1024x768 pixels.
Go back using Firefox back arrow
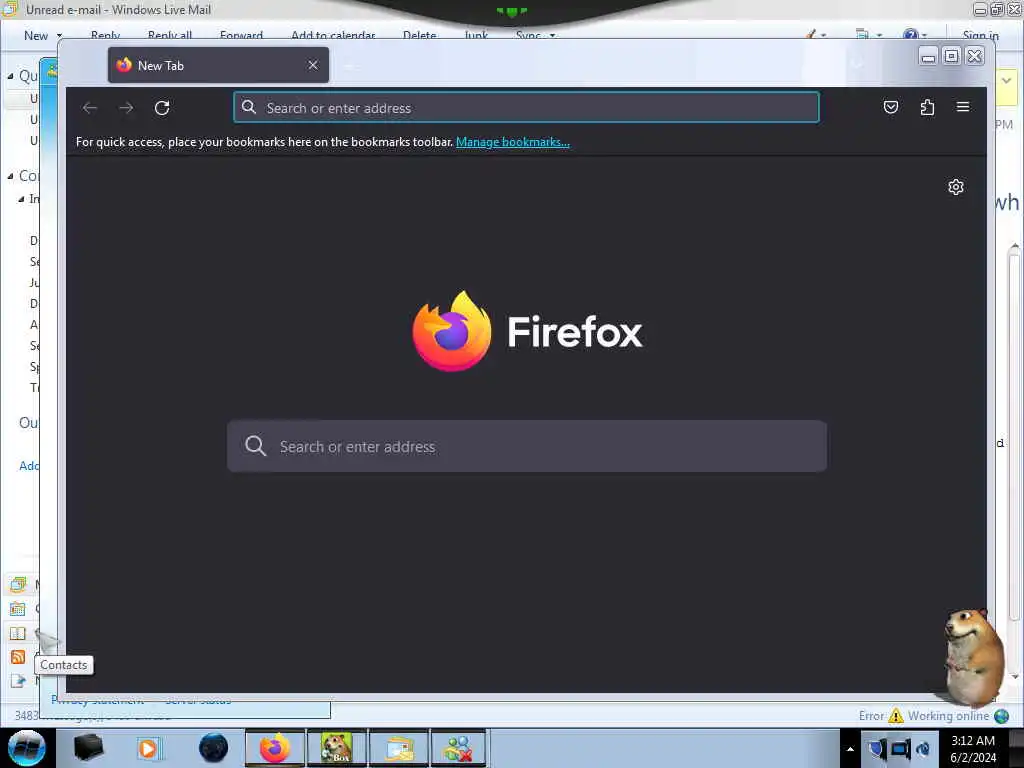[x=90, y=108]
